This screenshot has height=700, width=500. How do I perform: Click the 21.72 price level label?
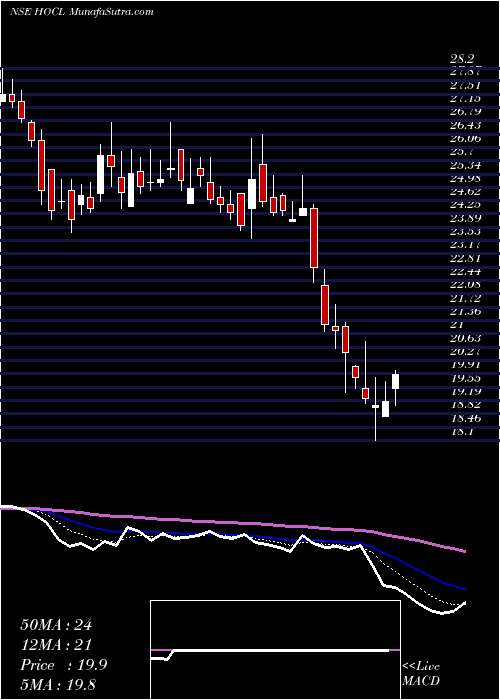(x=465, y=298)
